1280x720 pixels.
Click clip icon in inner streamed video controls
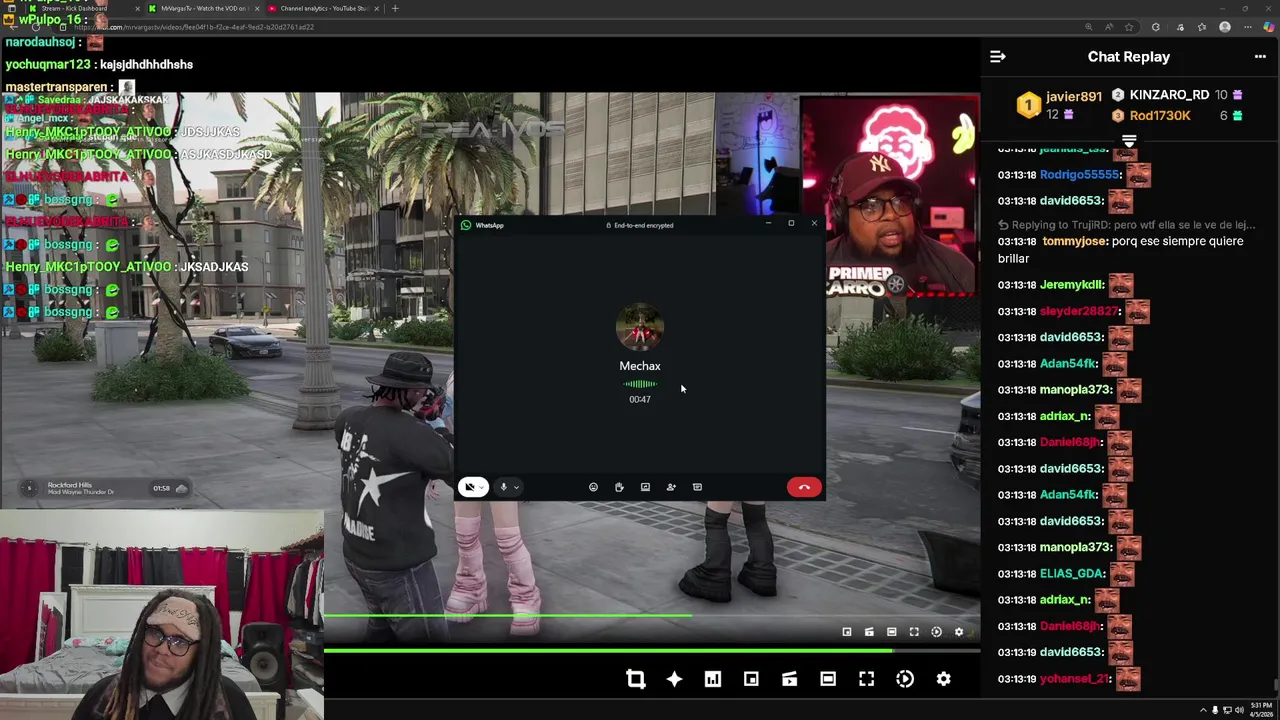869,632
